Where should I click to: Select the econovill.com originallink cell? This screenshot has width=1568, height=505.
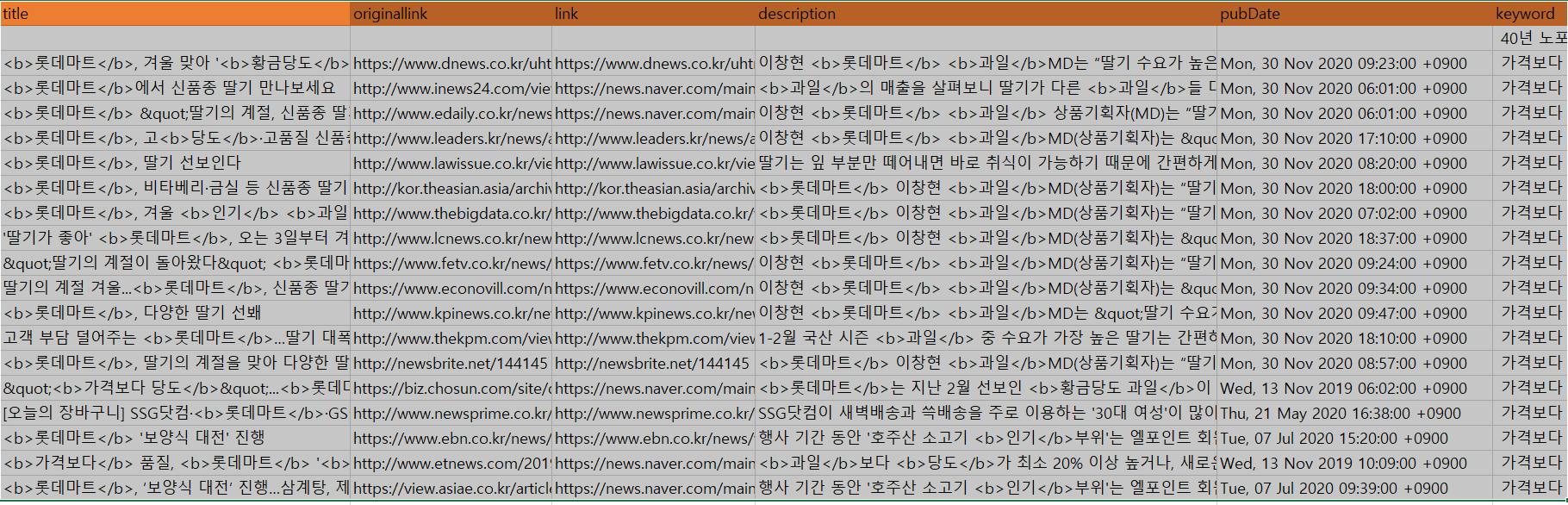click(451, 289)
